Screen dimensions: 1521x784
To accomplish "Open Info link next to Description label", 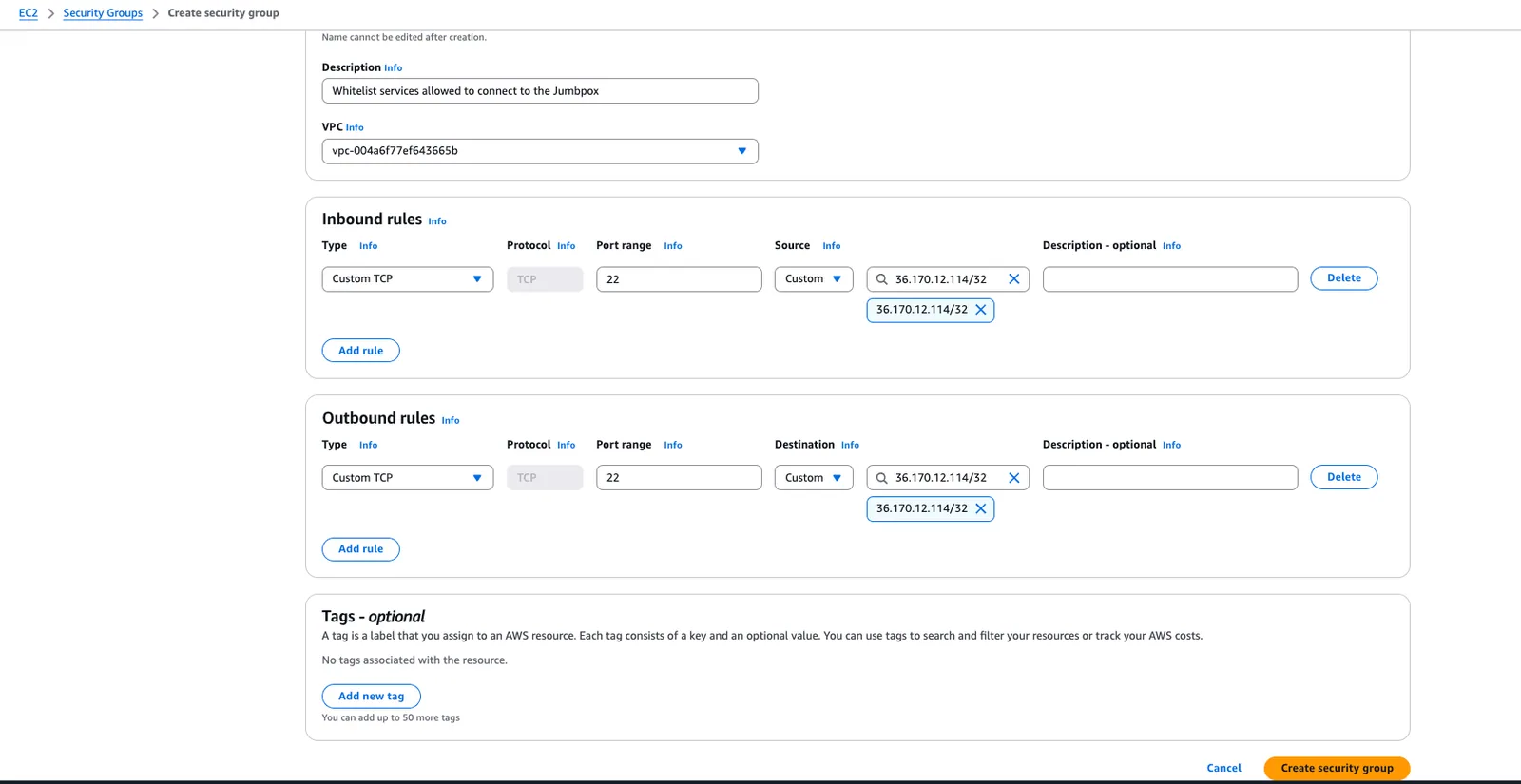I will [394, 68].
